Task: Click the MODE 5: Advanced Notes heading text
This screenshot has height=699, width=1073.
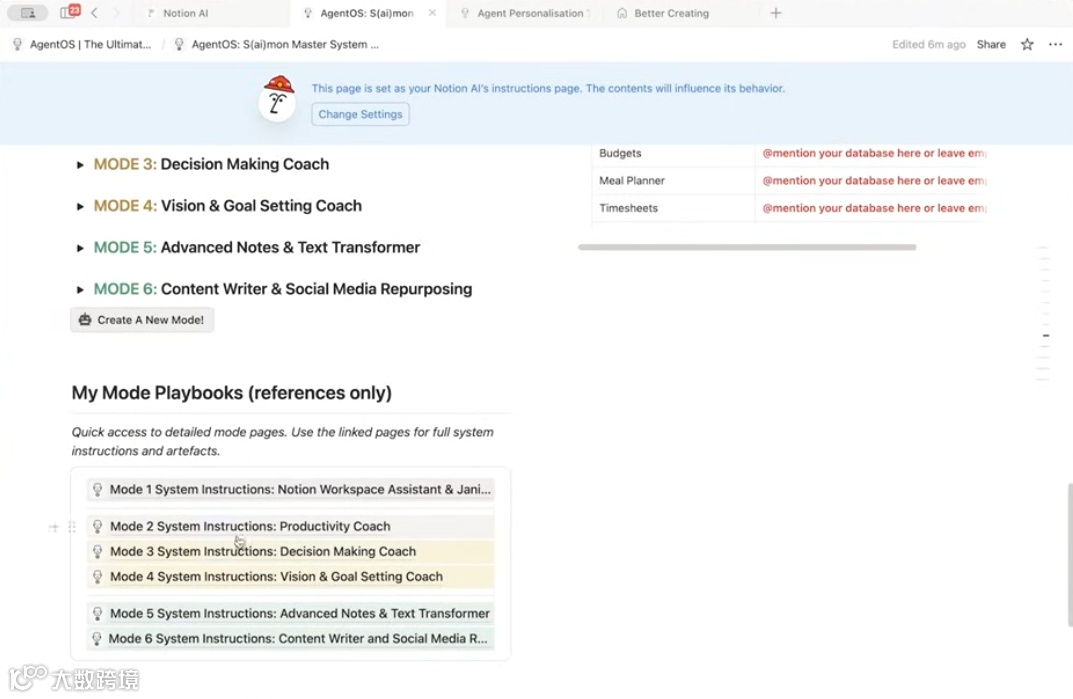Action: (257, 248)
